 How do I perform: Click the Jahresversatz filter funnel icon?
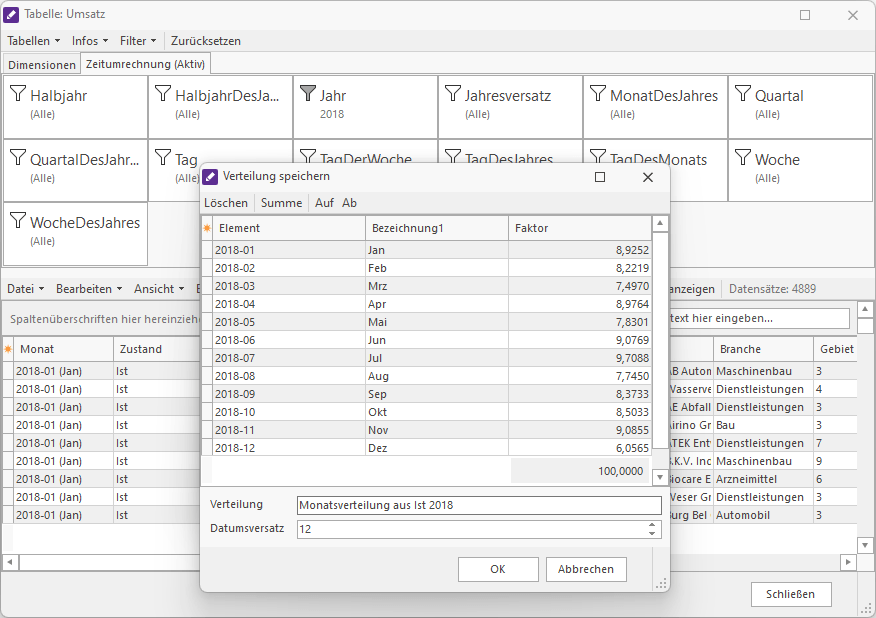coord(452,94)
